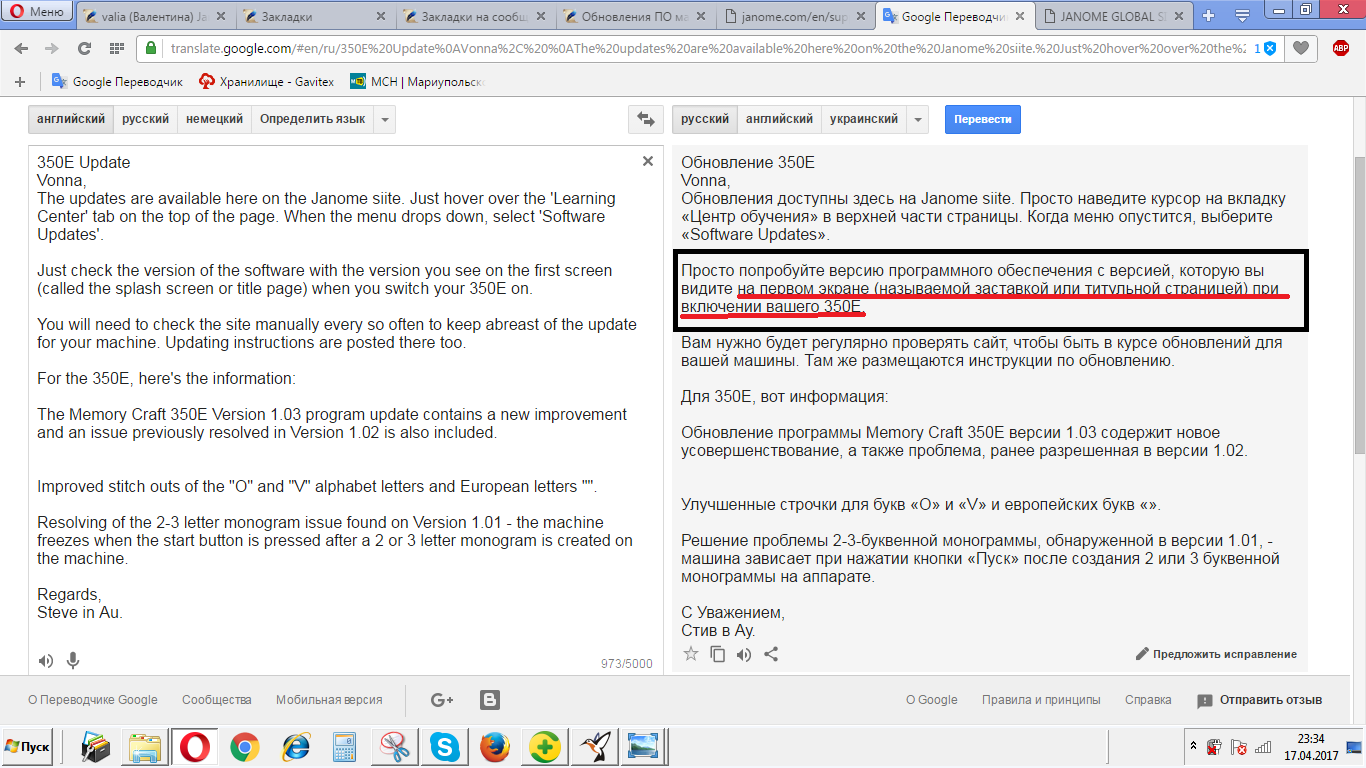Open the Правила и принципы link
Image resolution: width=1366 pixels, height=768 pixels.
point(1041,700)
